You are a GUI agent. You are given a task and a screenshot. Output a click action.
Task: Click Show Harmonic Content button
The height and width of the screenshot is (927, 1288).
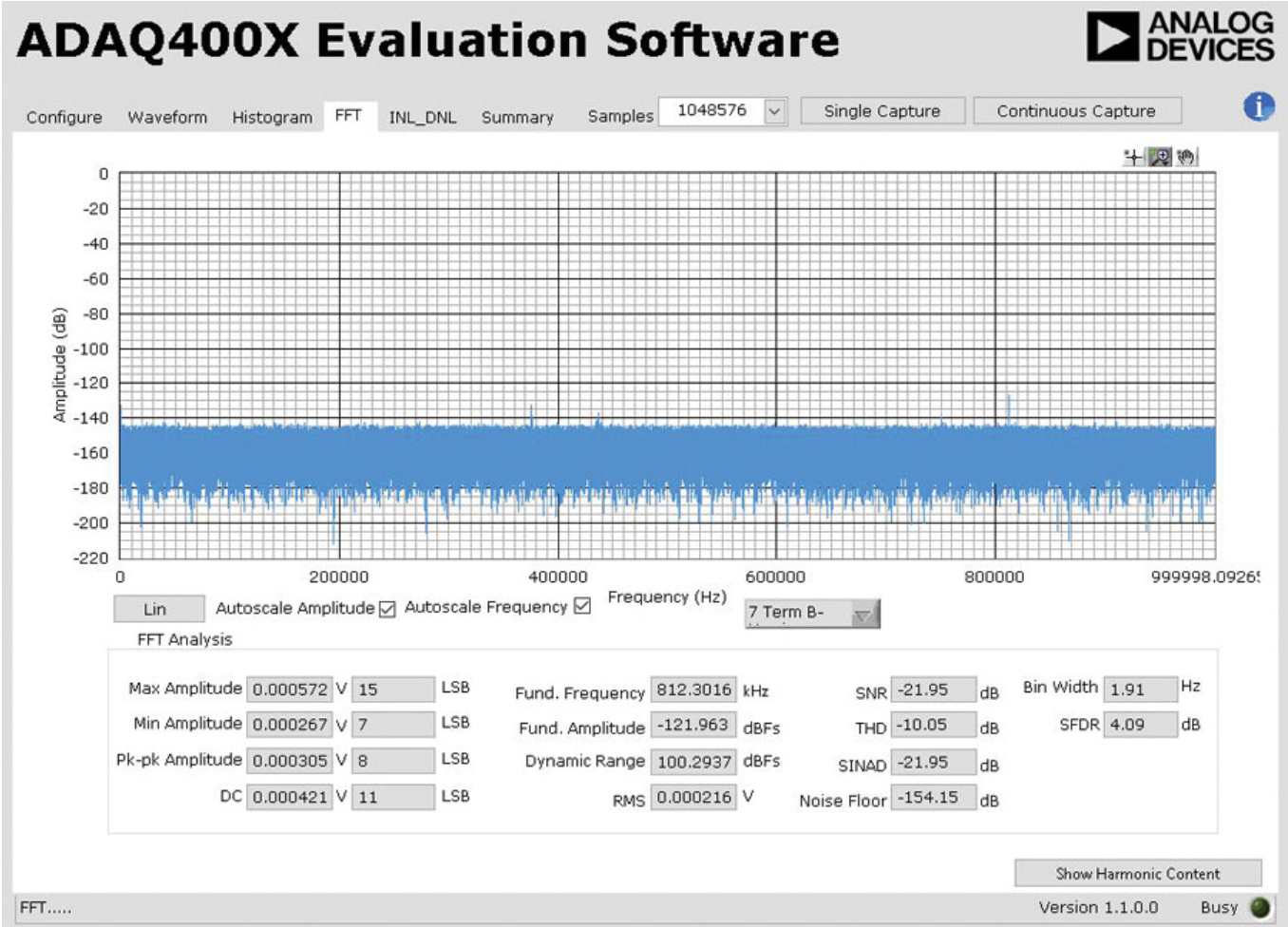click(x=1138, y=874)
